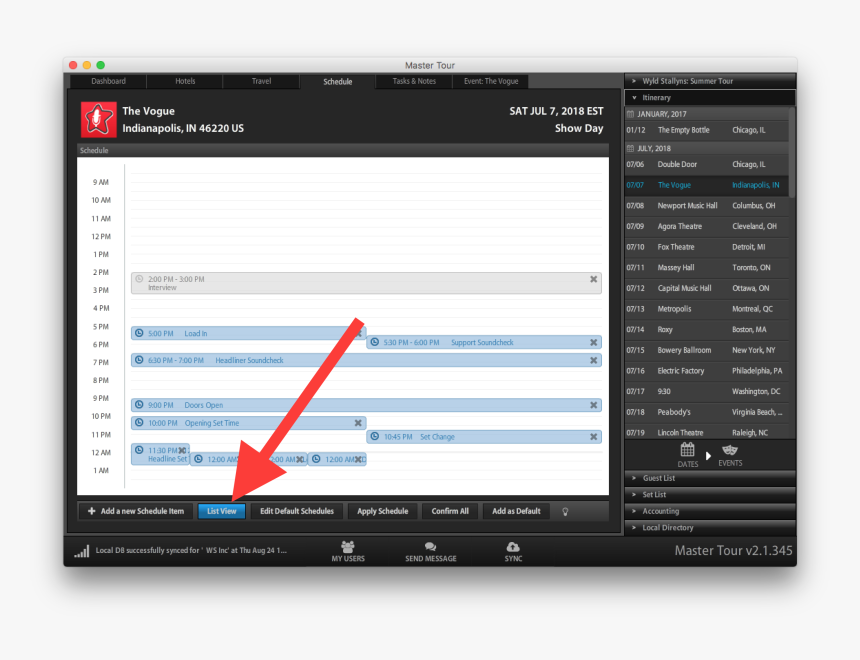The height and width of the screenshot is (660, 860).
Task: Click Apply Schedule
Action: 383,511
